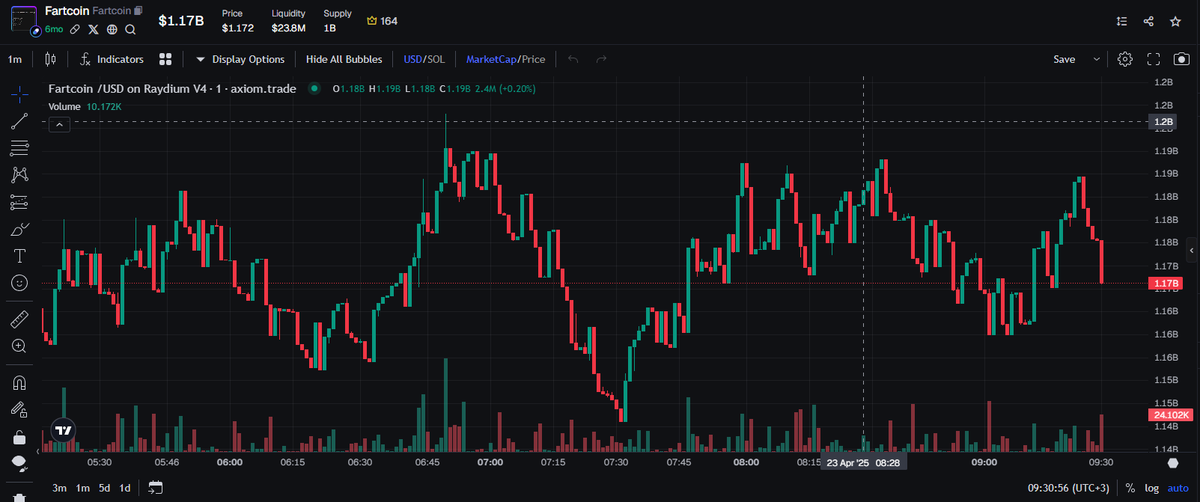Open Fartcoin's X (Twitter) profile
Viewport: 1200px width, 502px height.
point(93,30)
